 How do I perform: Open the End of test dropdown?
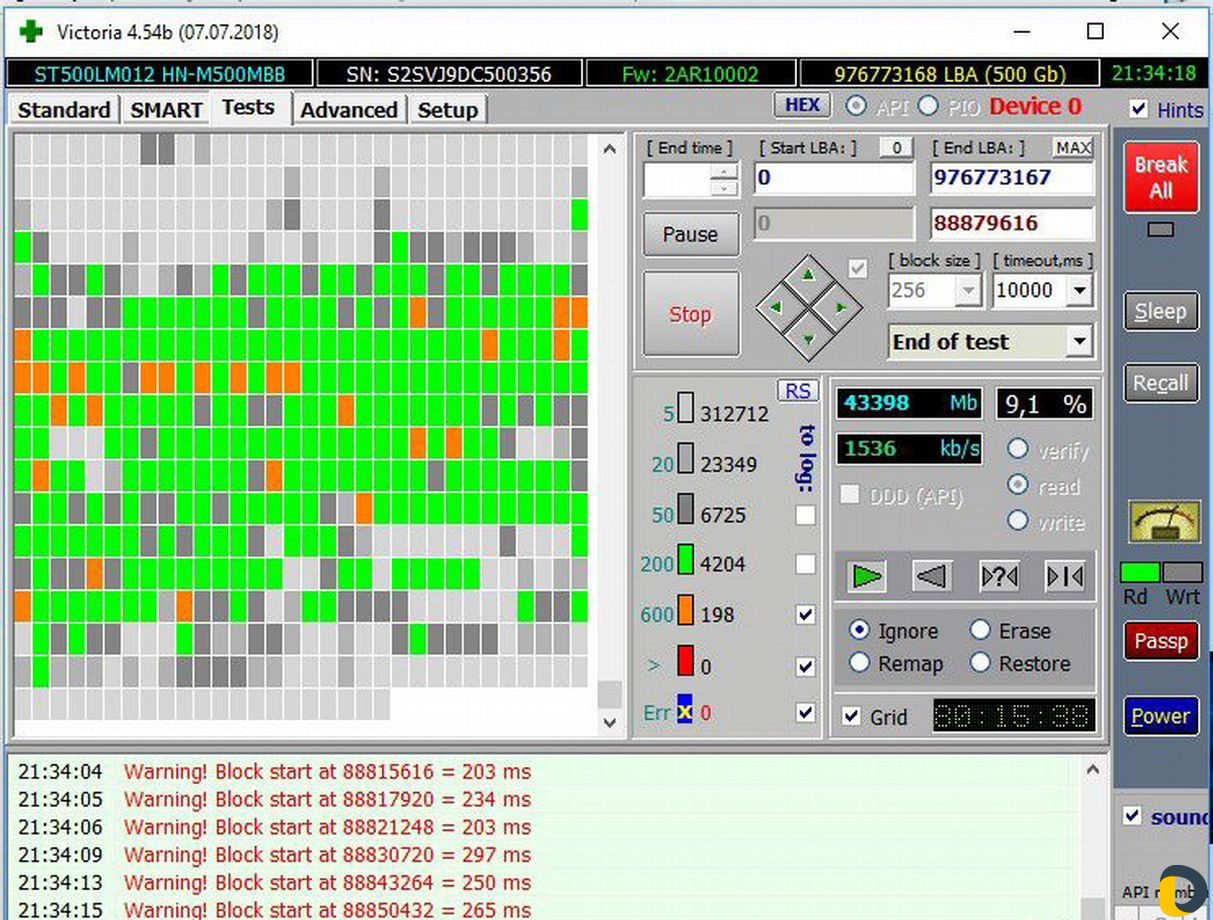click(x=1078, y=342)
